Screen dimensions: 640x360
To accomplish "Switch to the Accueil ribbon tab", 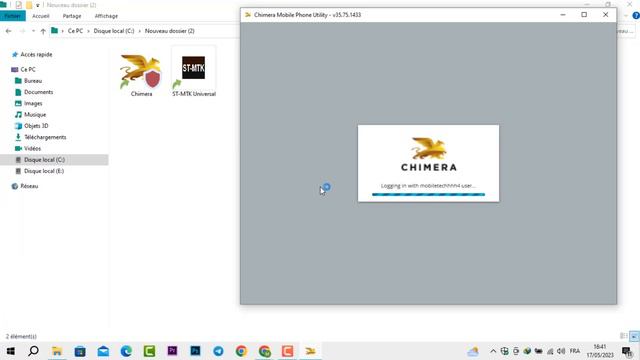I will [40, 16].
